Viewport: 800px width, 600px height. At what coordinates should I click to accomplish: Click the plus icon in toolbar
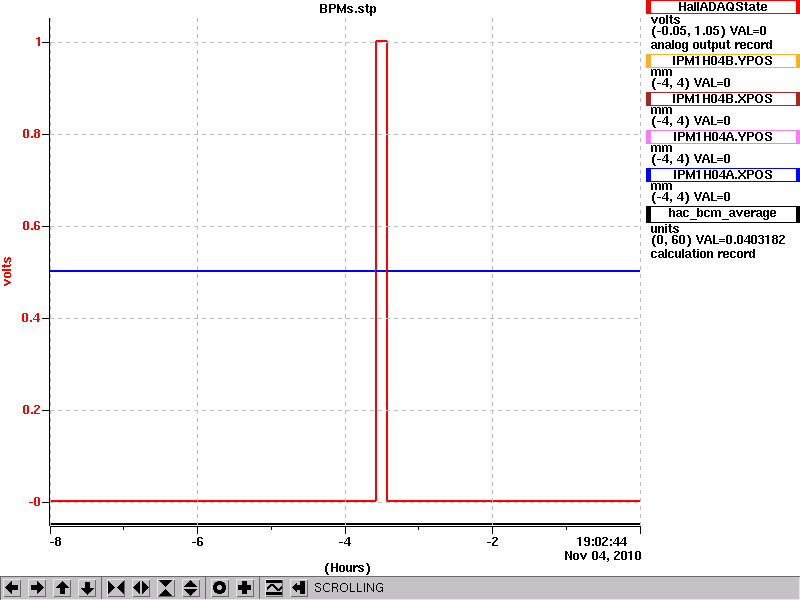pyautogui.click(x=245, y=588)
